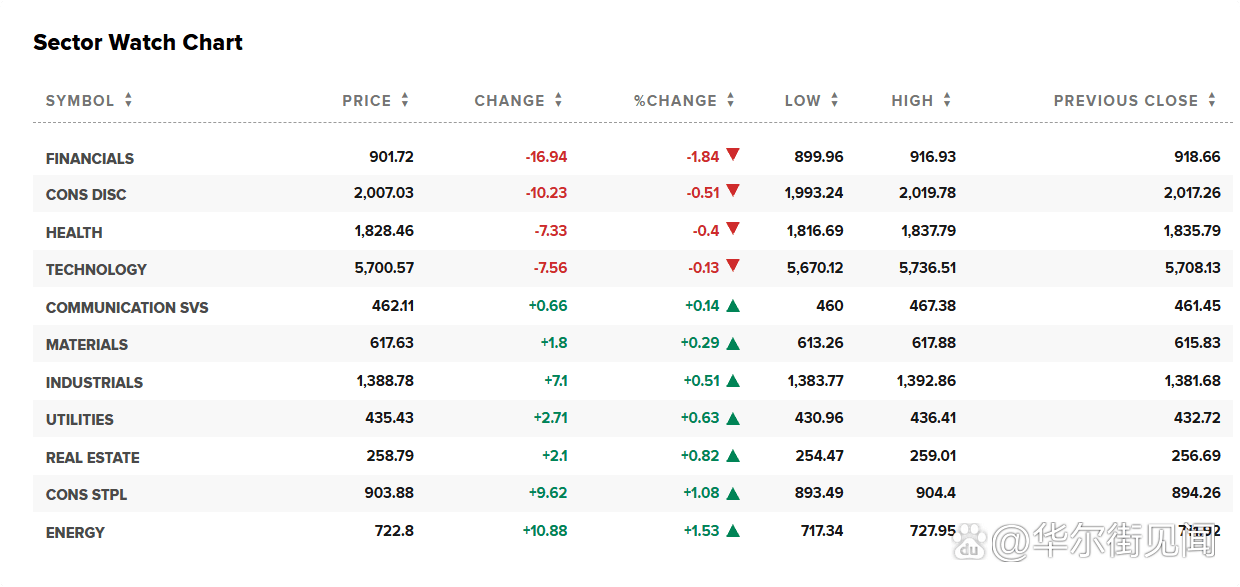
Task: Click red down arrow in TECHNOLOGY row
Action: (733, 266)
